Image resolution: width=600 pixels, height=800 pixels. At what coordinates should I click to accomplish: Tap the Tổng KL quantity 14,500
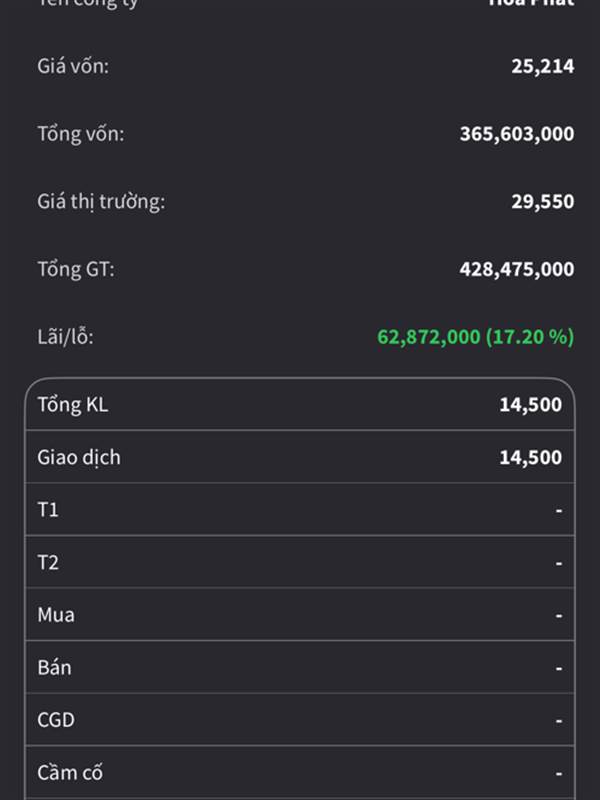[x=531, y=405]
